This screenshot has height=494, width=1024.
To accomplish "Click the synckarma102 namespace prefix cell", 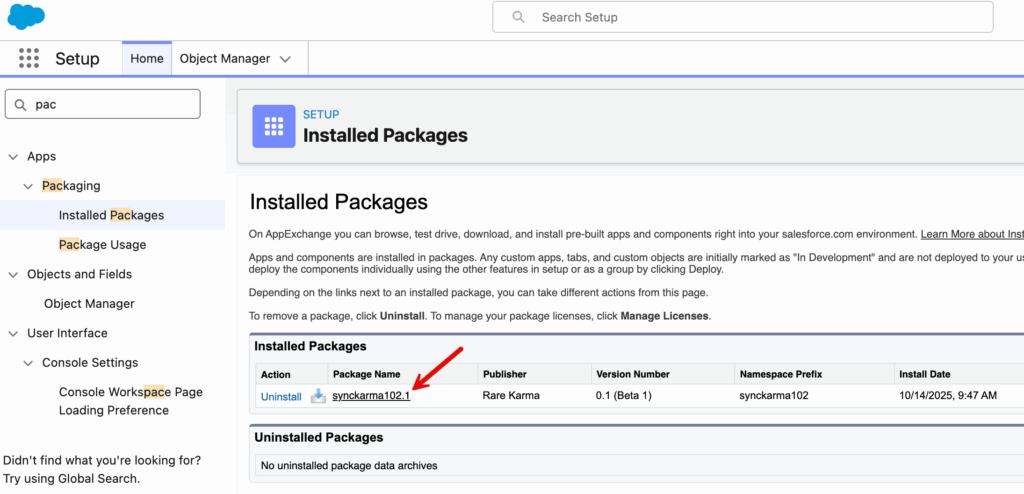I will pos(774,395).
